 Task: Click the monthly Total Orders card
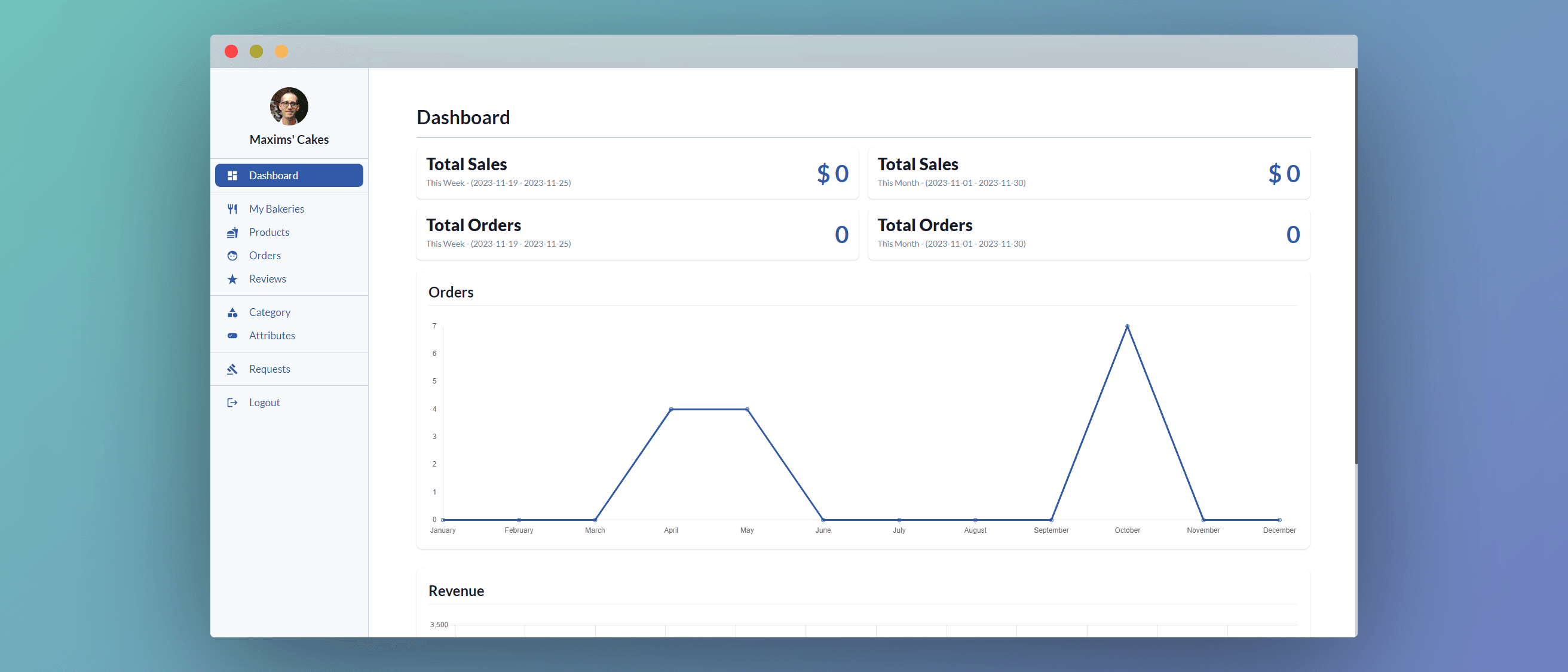click(x=1088, y=234)
